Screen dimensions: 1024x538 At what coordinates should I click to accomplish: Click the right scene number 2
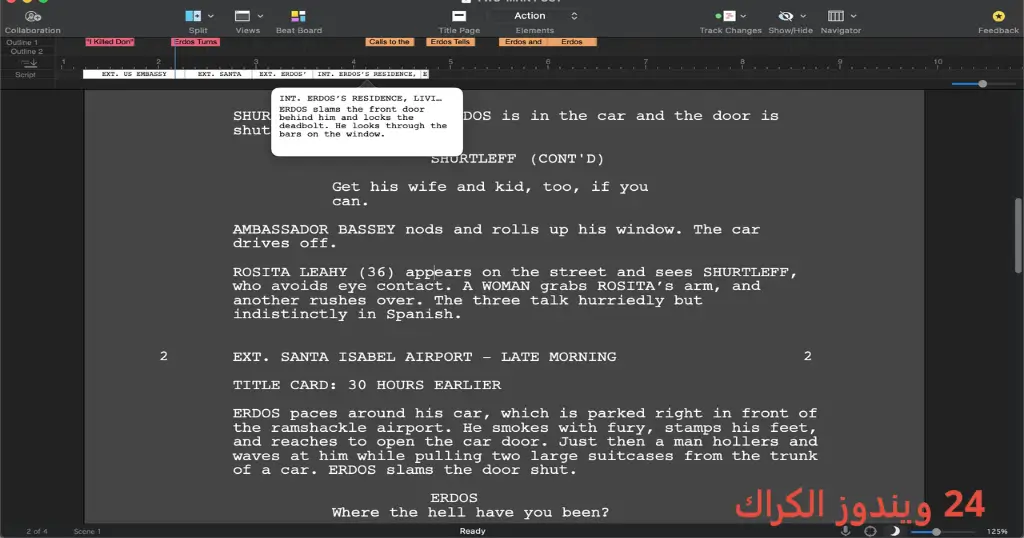(808, 356)
